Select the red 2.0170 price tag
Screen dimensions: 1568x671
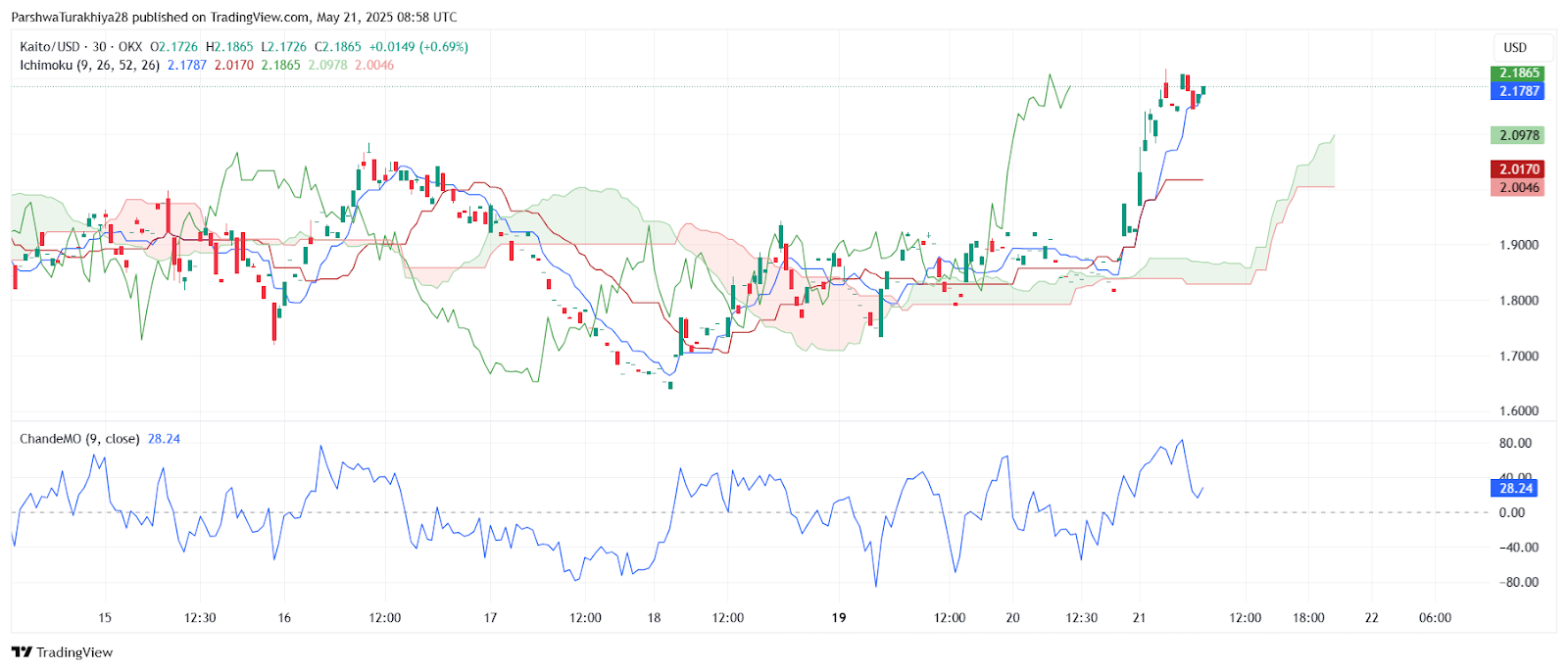click(1517, 169)
